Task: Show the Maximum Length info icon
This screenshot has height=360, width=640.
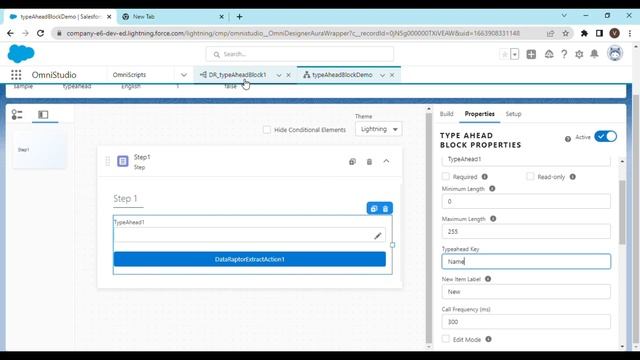Action: click(493, 219)
